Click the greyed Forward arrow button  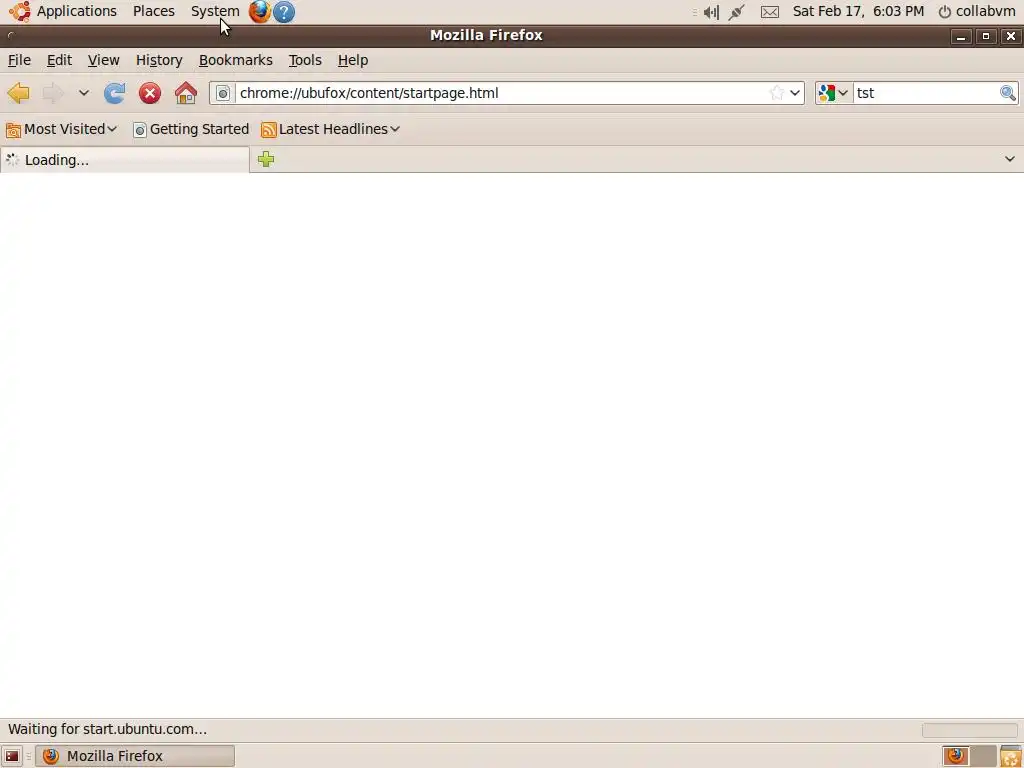[x=54, y=93]
